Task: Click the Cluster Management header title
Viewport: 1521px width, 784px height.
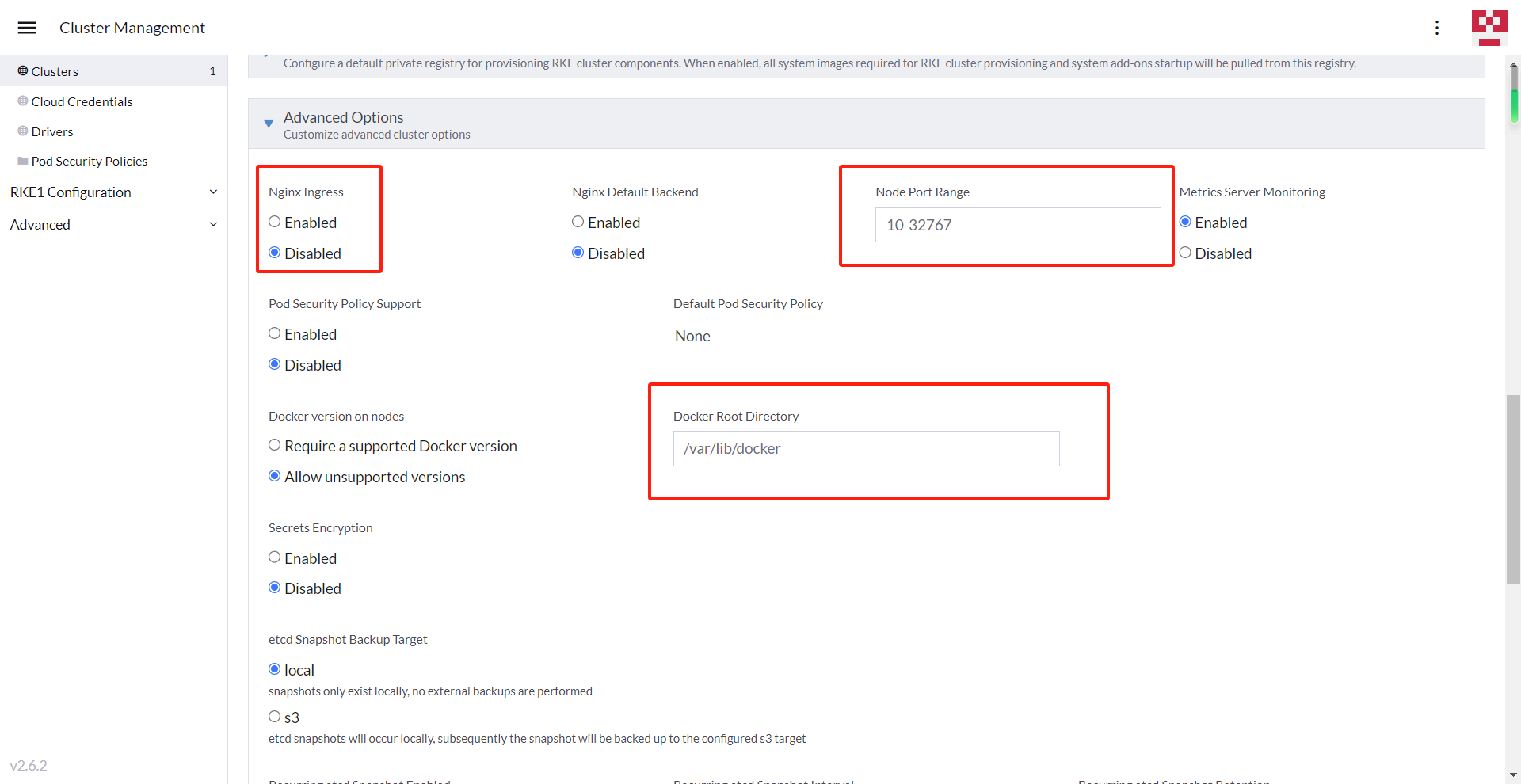Action: [132, 28]
